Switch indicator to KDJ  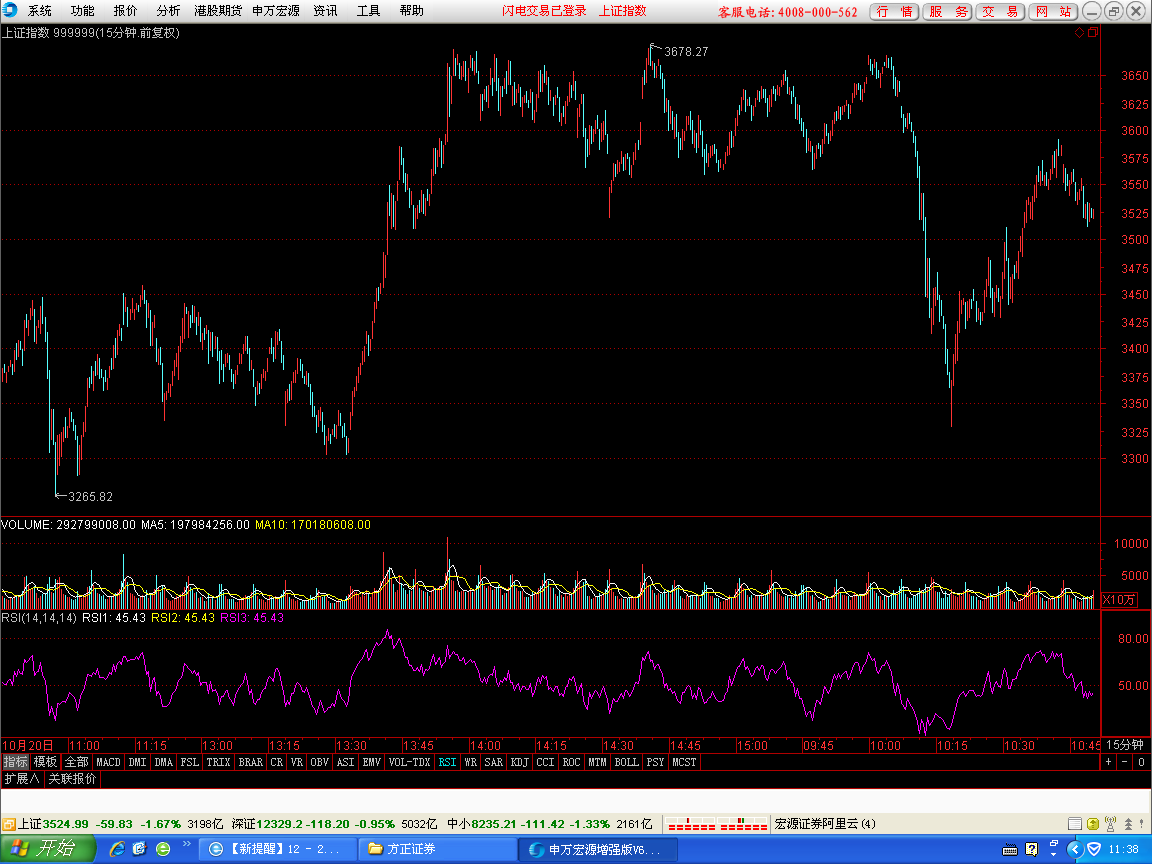click(519, 762)
